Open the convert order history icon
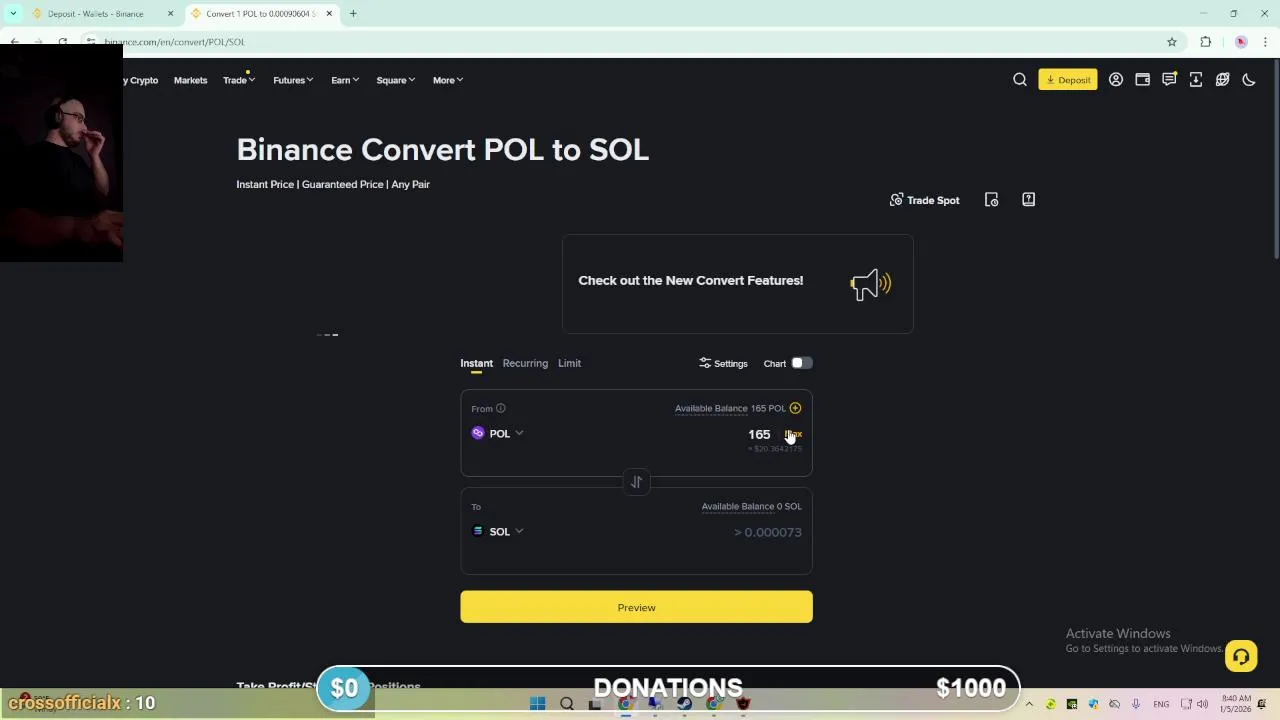1280x720 pixels. tap(992, 200)
